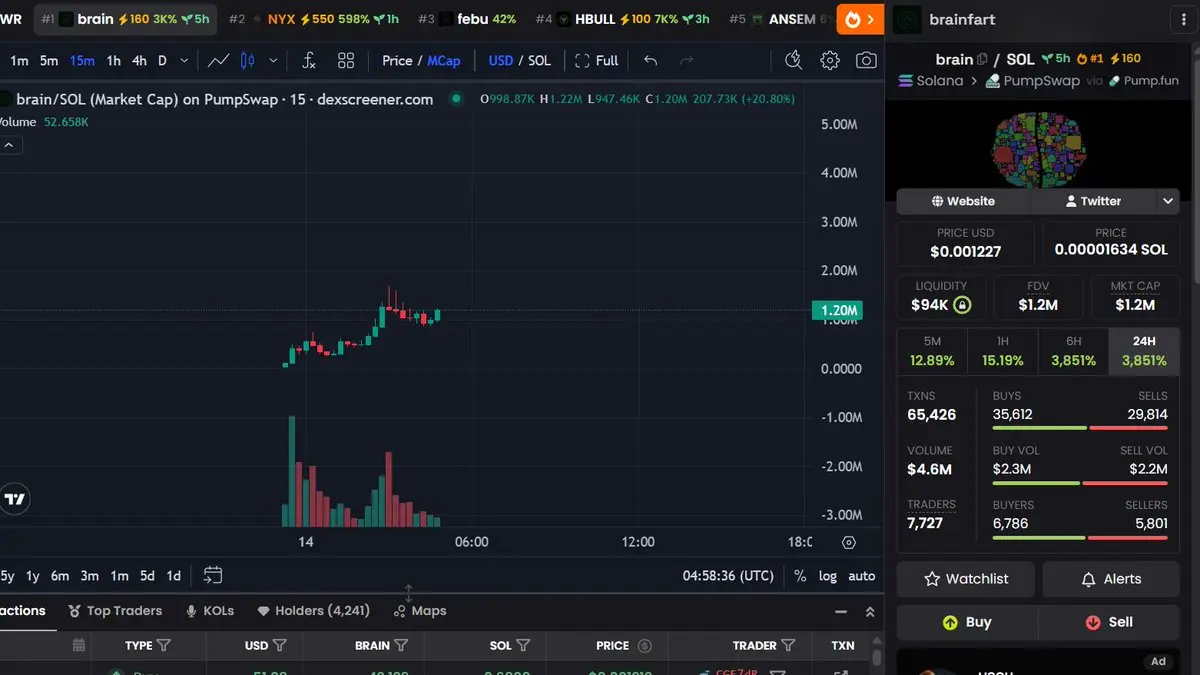
Task: Toggle log scale on chart
Action: pos(828,576)
